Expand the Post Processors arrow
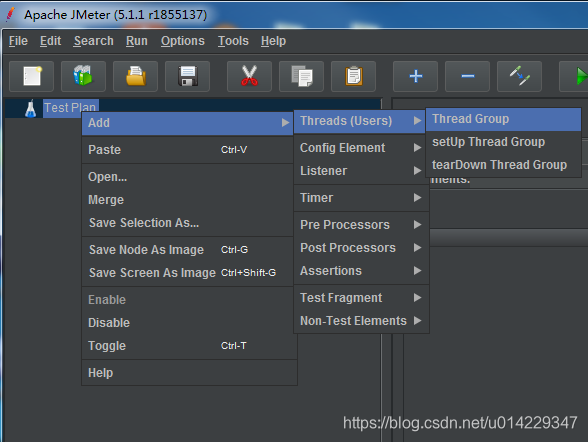This screenshot has width=588, height=442. click(417, 248)
